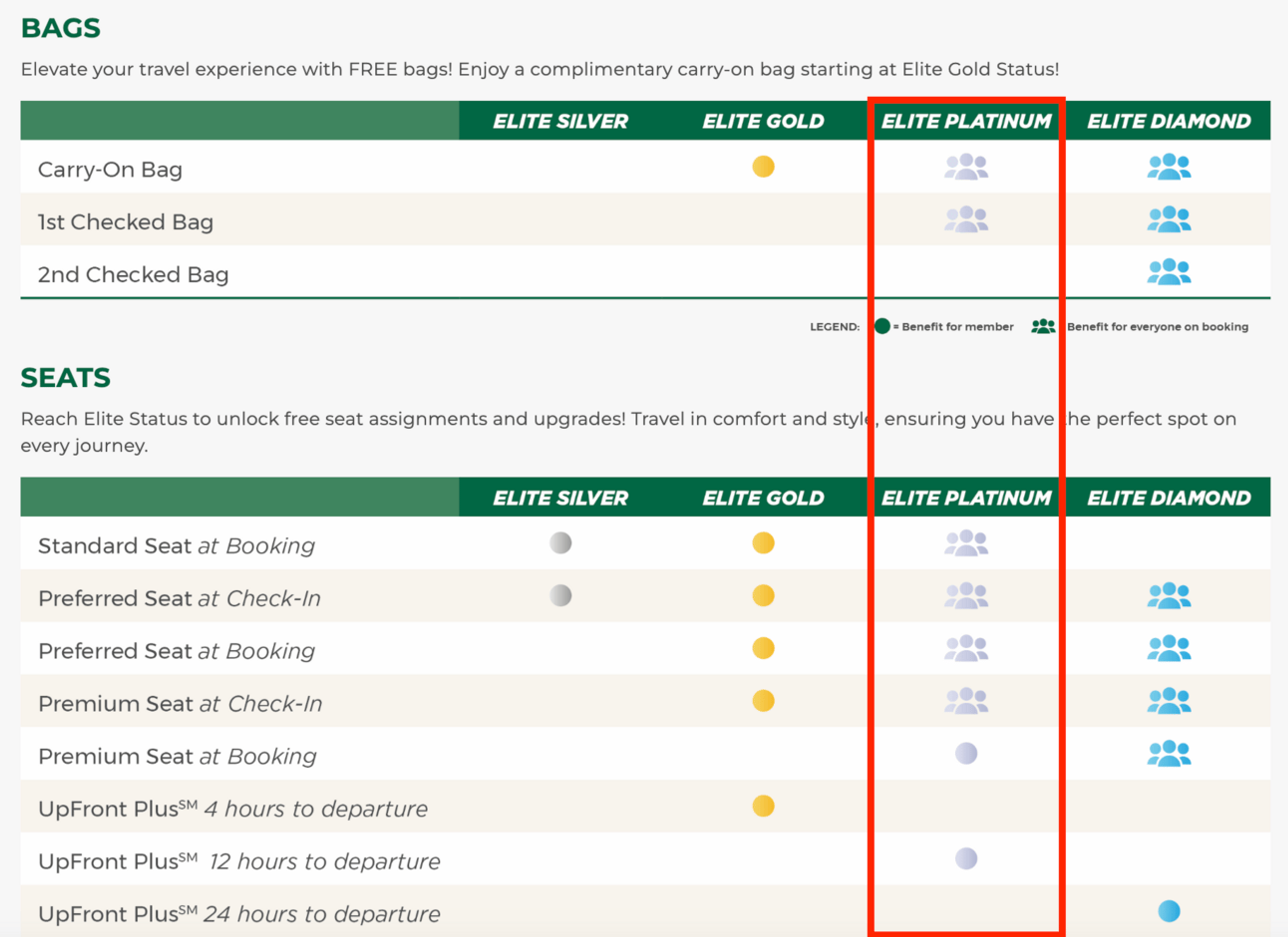This screenshot has width=1288, height=937.
Task: Click the 'Elevate your travel experience' description
Action: (x=540, y=69)
